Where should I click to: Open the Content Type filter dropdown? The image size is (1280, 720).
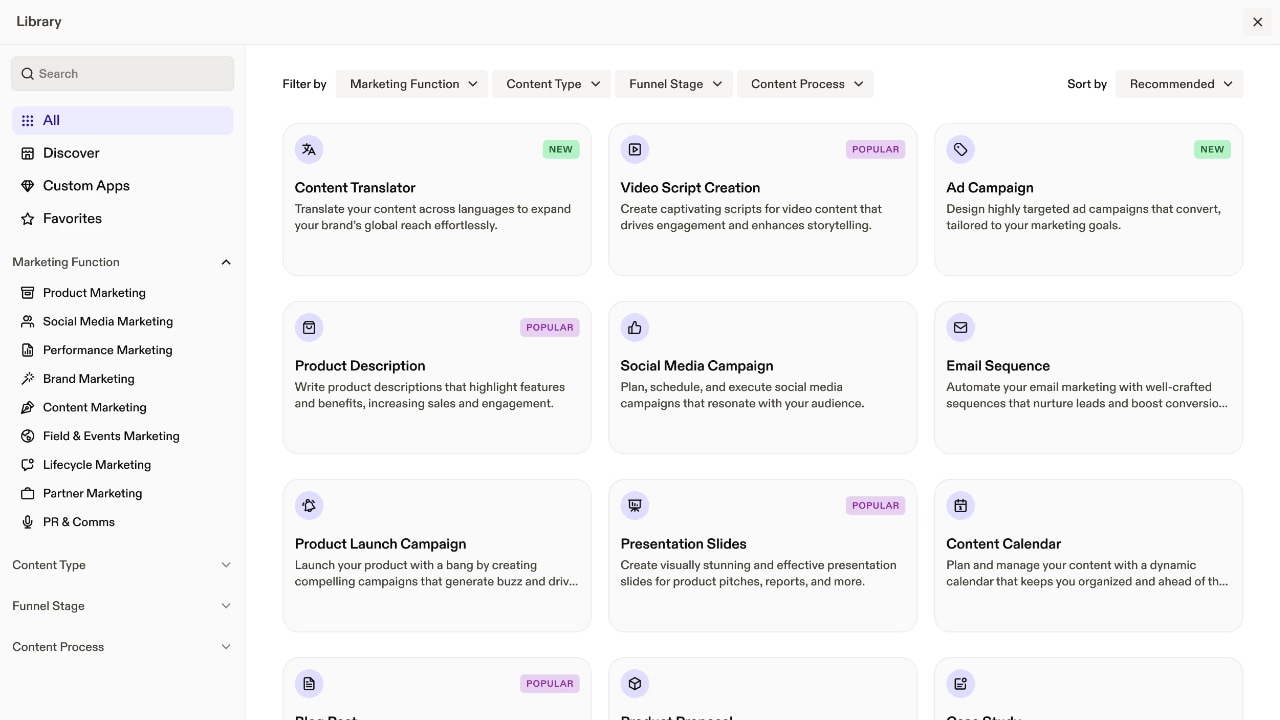(552, 84)
